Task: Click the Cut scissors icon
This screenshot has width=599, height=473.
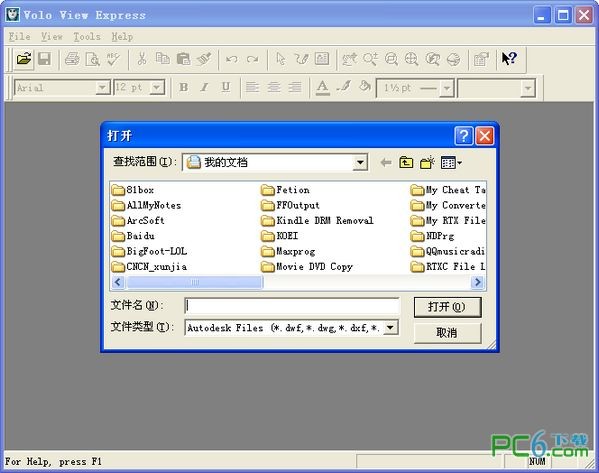Action: pos(142,59)
